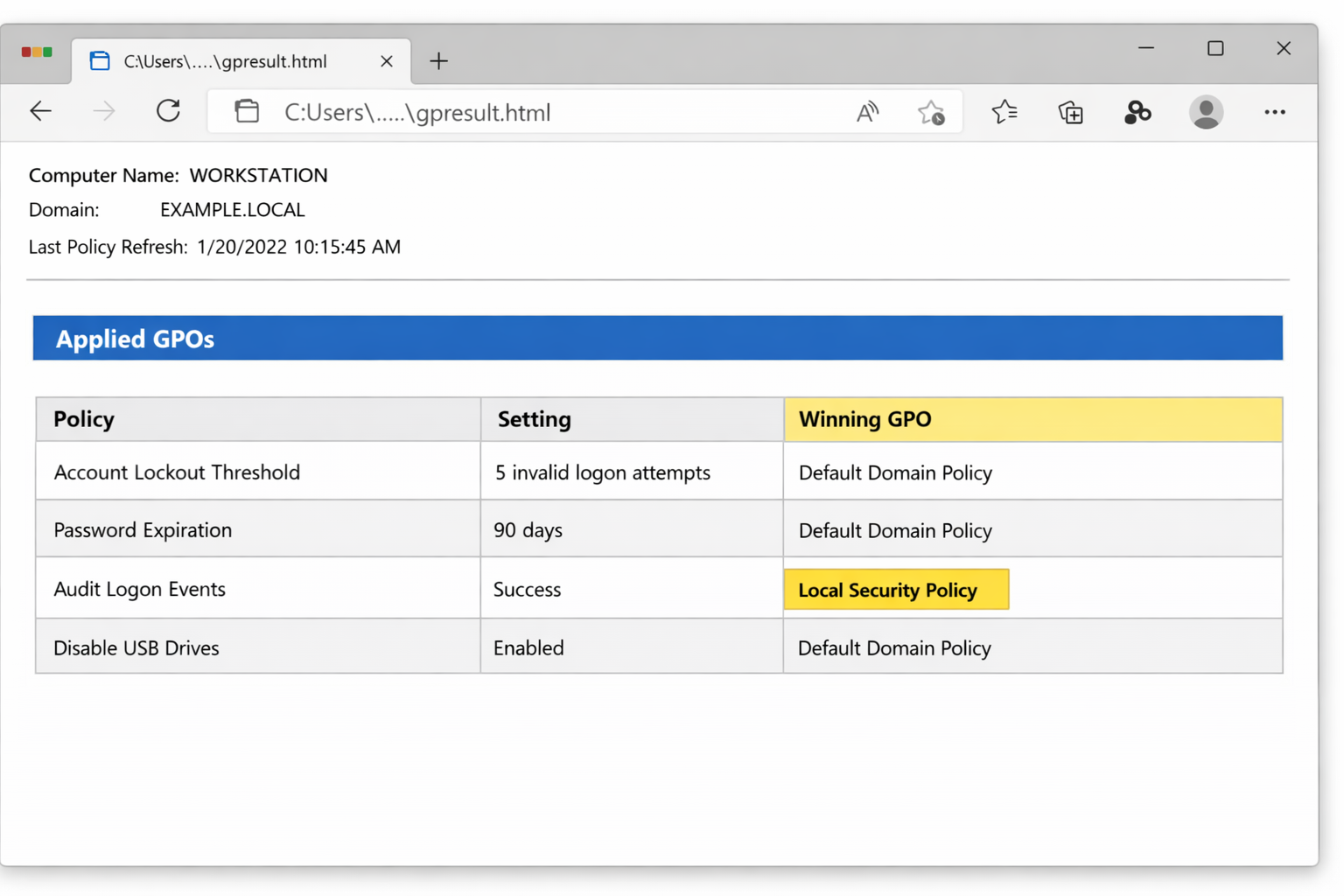Select the 'Success' setting cell
Screen dimensions: 1344x896
click(x=632, y=588)
